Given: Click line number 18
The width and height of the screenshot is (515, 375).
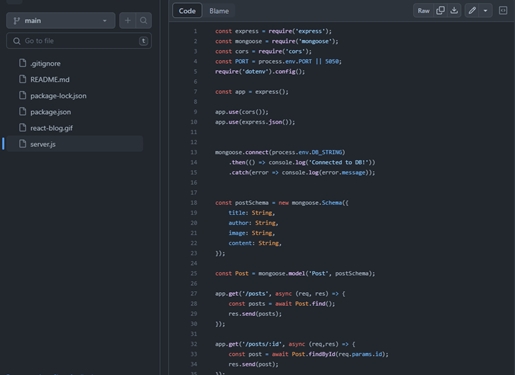Looking at the screenshot, I should tap(194, 203).
